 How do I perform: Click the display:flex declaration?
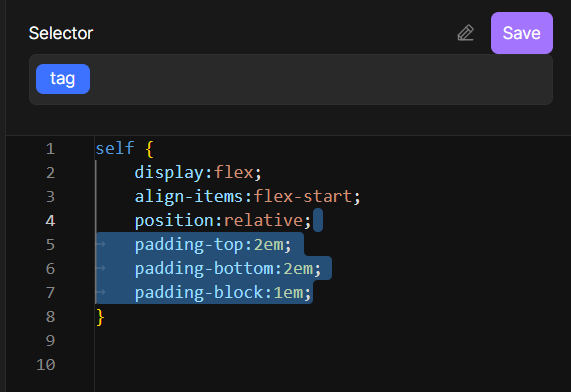(198, 172)
